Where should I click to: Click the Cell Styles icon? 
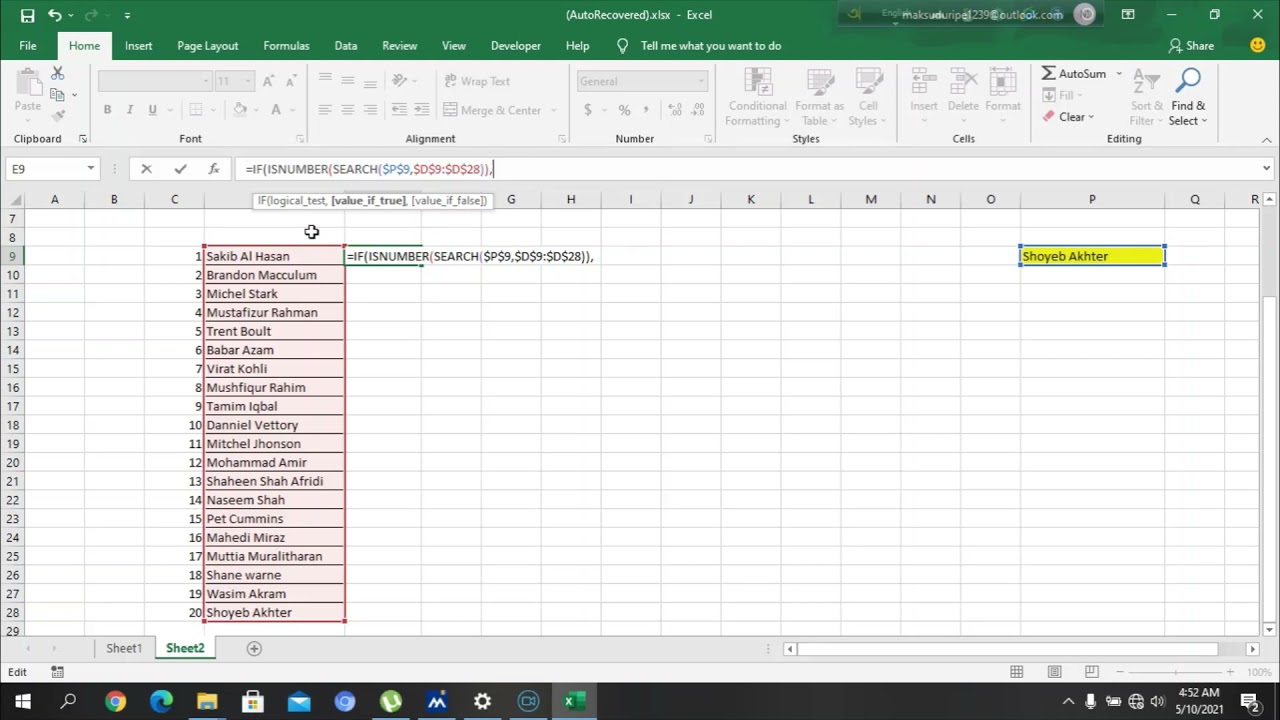point(868,82)
